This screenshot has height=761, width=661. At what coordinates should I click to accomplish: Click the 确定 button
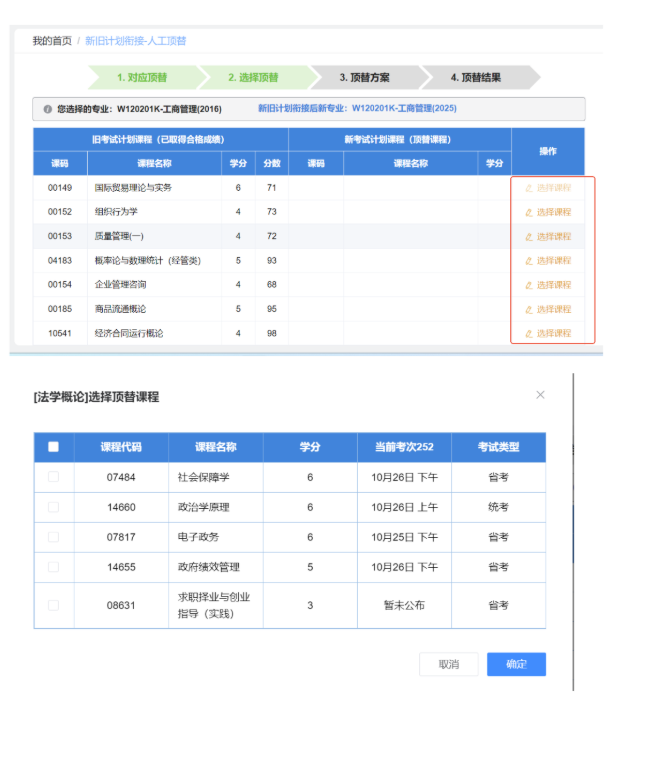516,664
